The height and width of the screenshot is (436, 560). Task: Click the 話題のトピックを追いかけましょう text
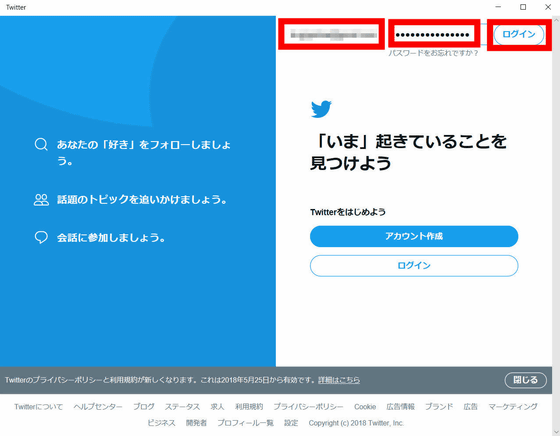point(142,200)
